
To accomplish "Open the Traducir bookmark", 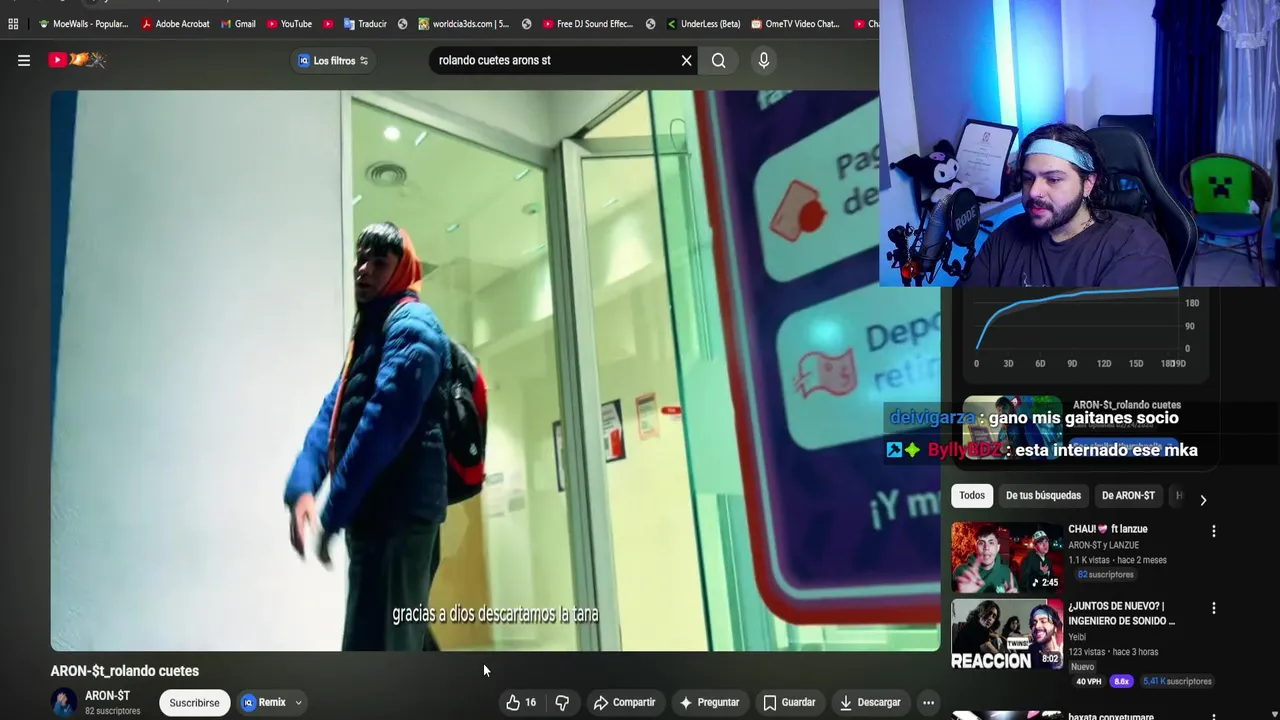I will [365, 24].
